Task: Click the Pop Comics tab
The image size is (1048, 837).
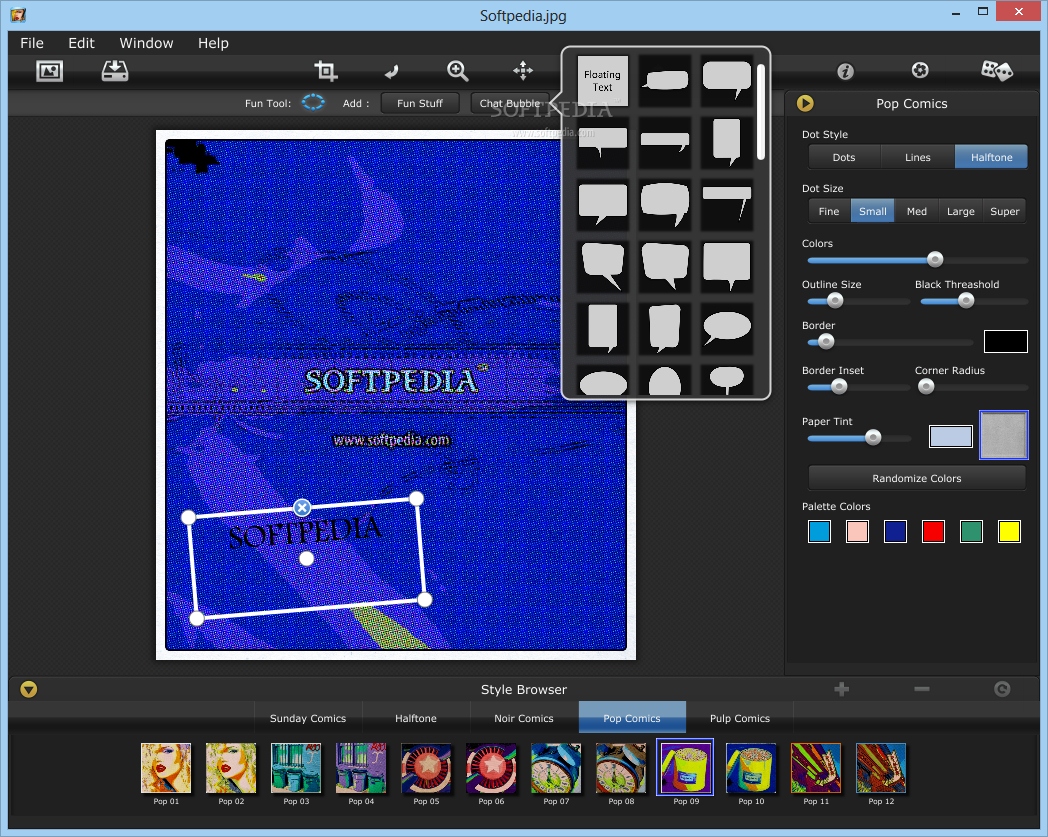Action: coord(632,718)
